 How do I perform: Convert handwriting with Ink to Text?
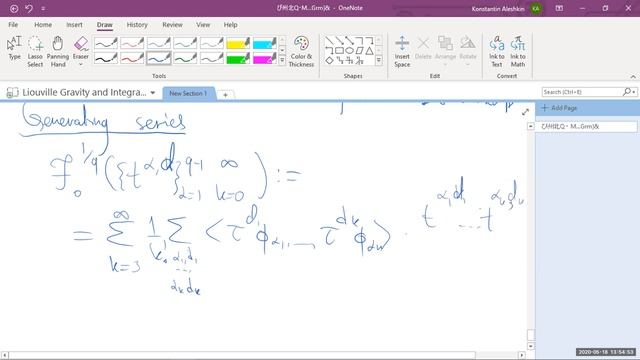tap(497, 51)
